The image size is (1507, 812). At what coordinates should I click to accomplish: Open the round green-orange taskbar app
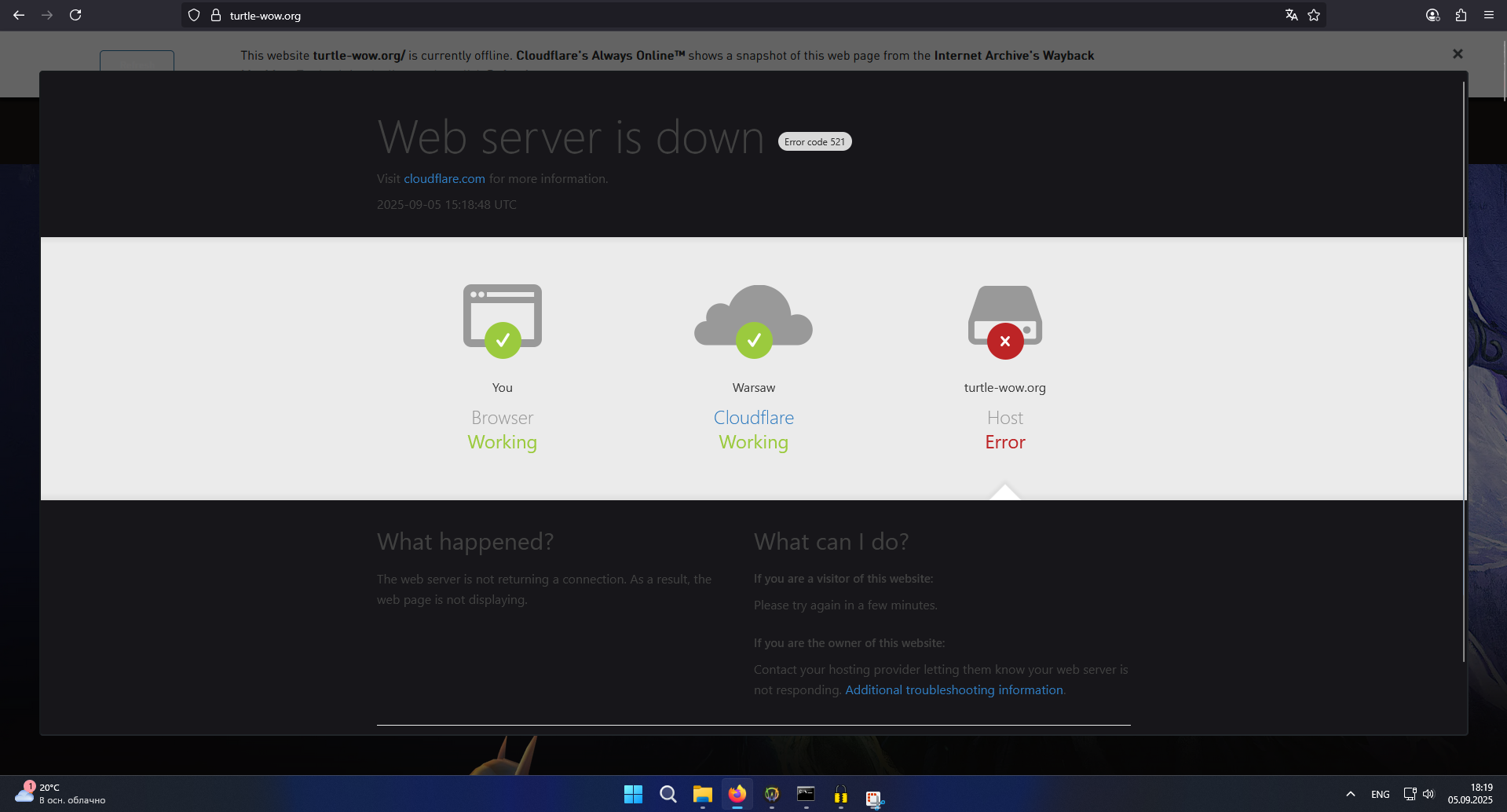[772, 794]
